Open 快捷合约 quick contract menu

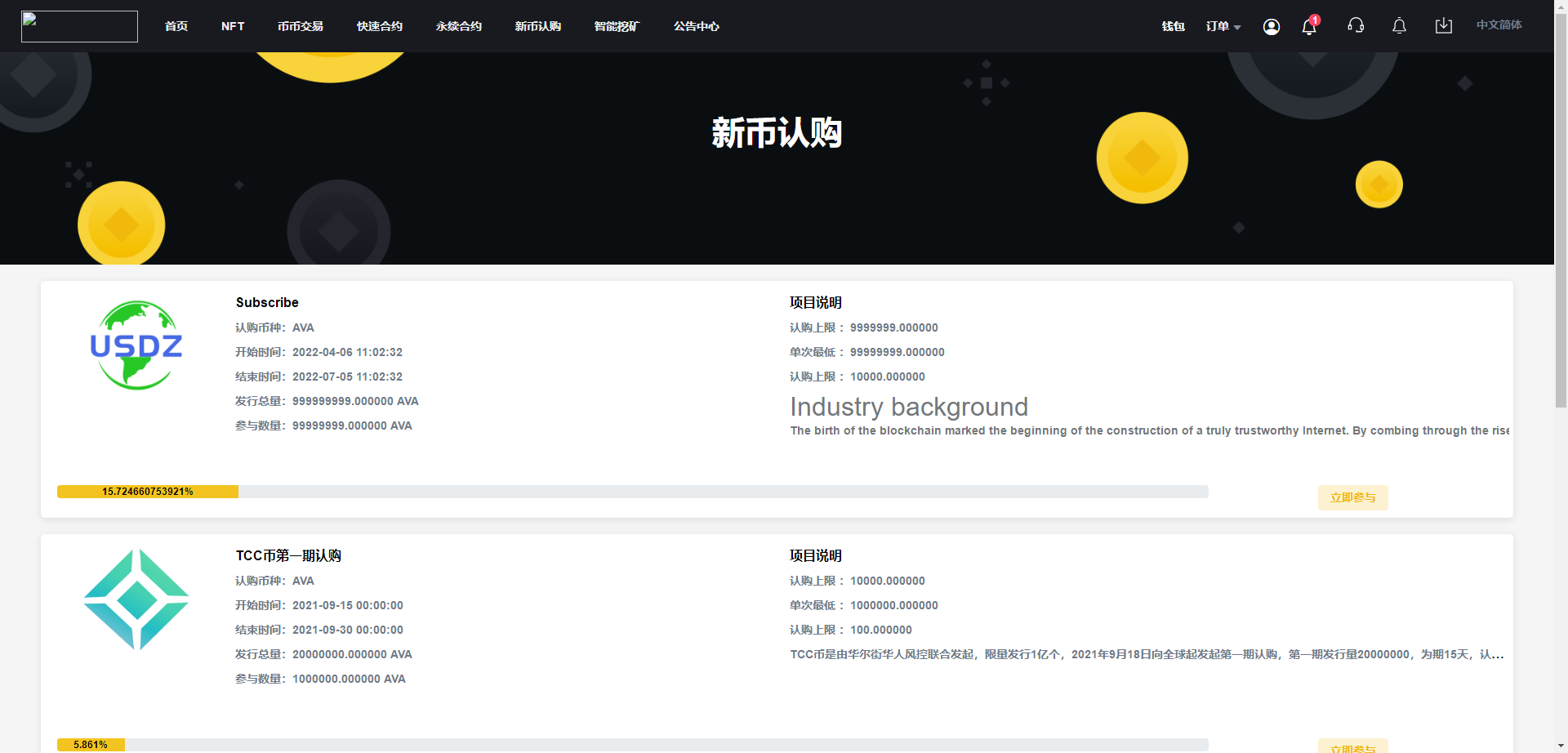pyautogui.click(x=380, y=27)
